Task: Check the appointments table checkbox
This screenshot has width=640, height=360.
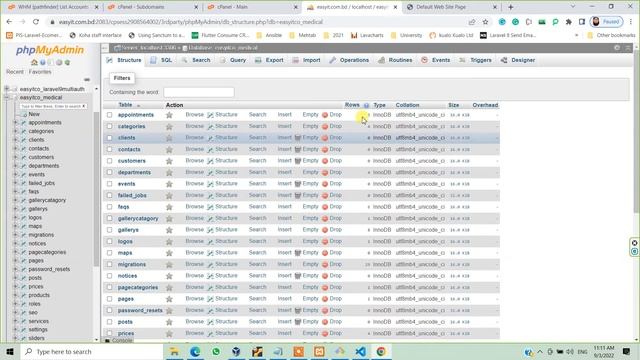Action: (109, 115)
